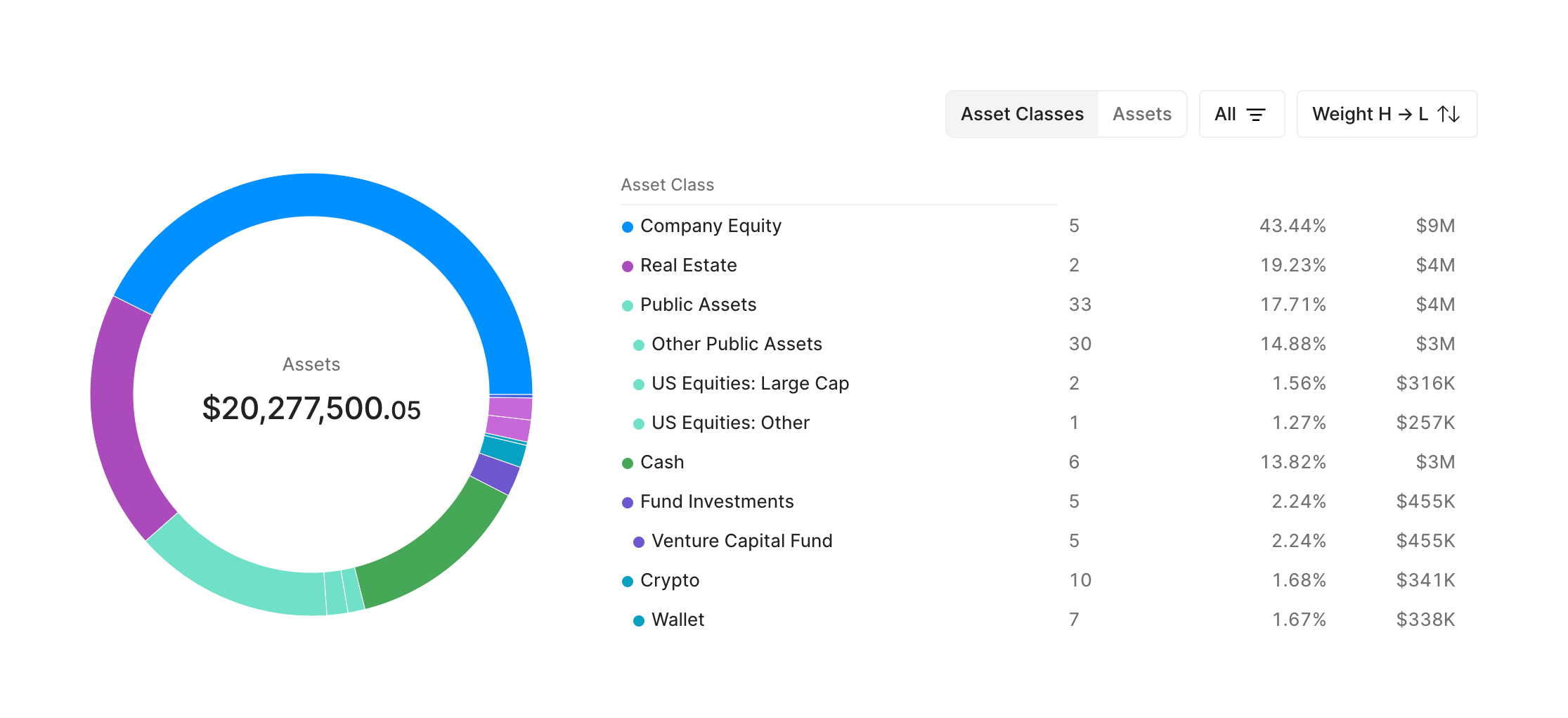
Task: Click the blue Company Equity dot
Action: 628,226
